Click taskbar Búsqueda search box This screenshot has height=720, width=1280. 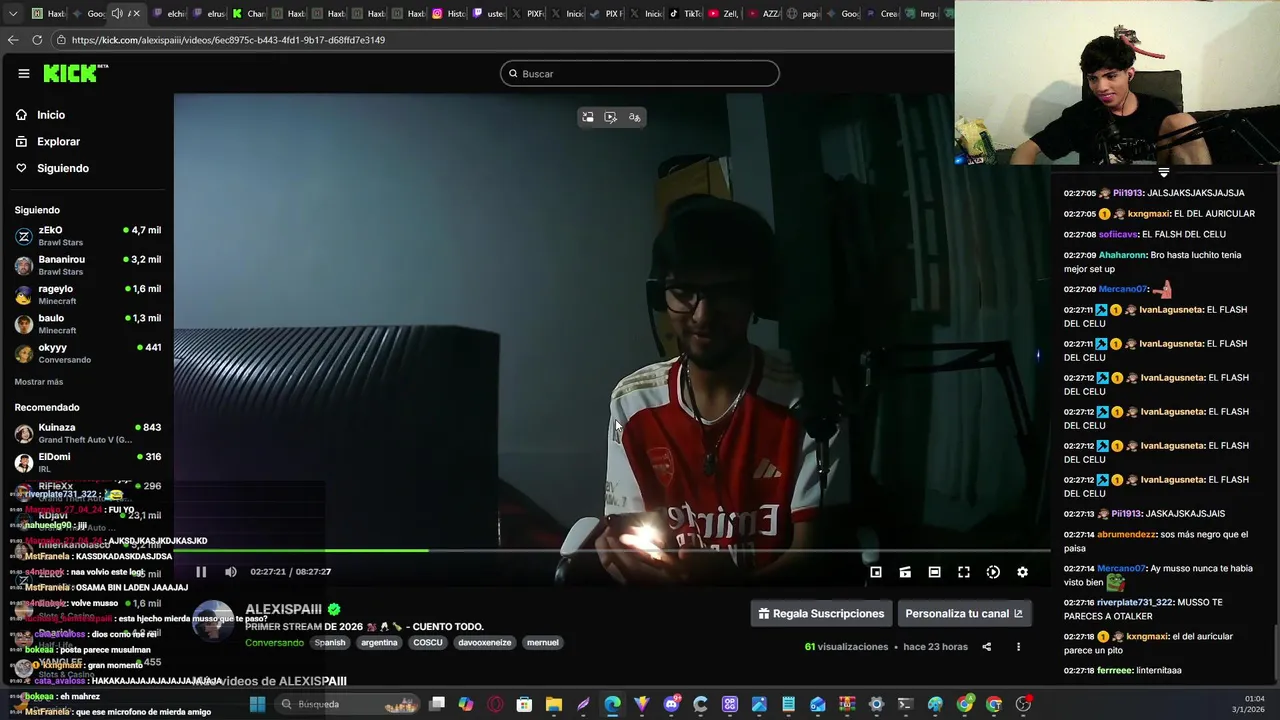pyautogui.click(x=346, y=704)
